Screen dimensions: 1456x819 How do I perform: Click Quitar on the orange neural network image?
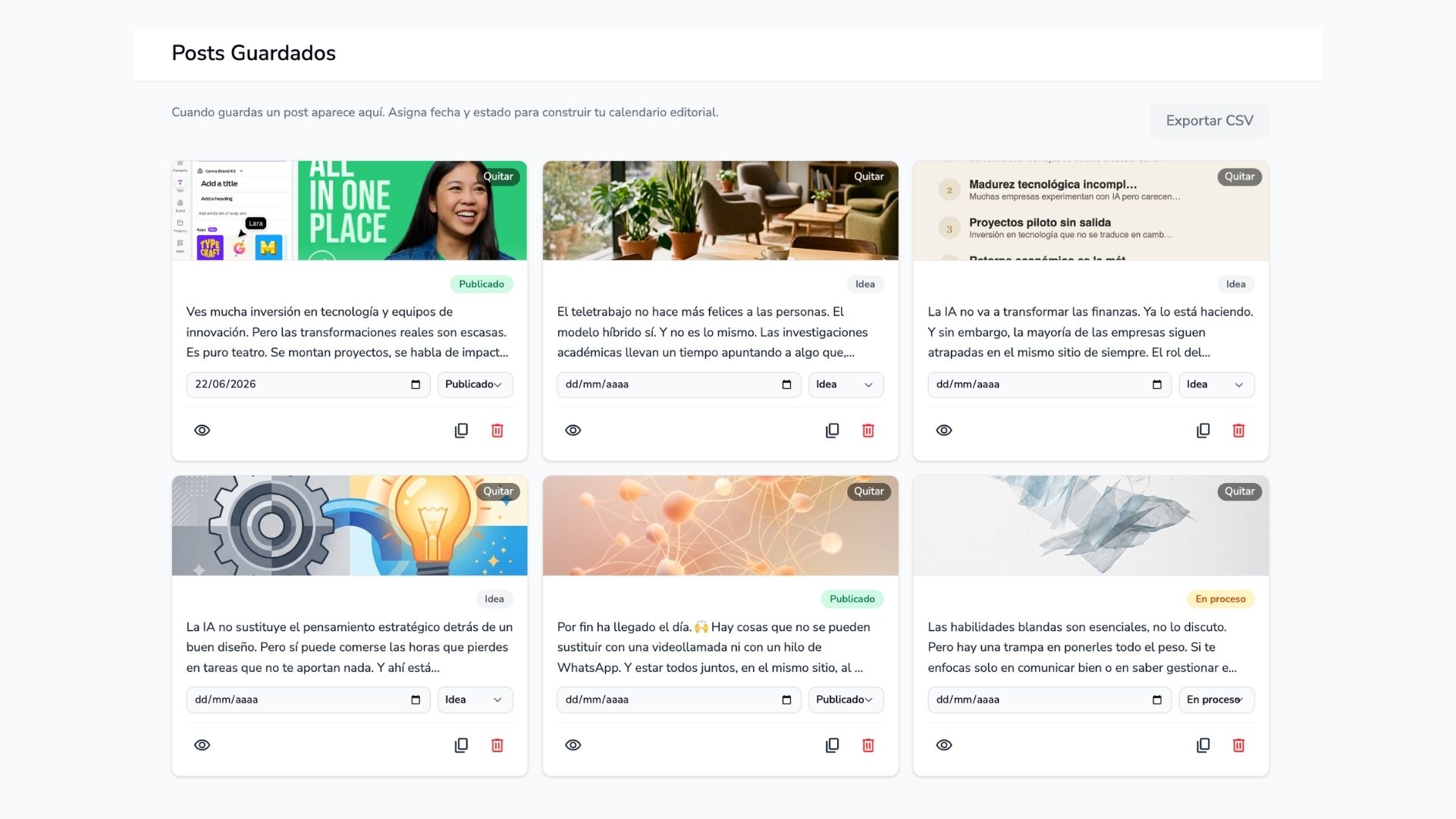(869, 491)
